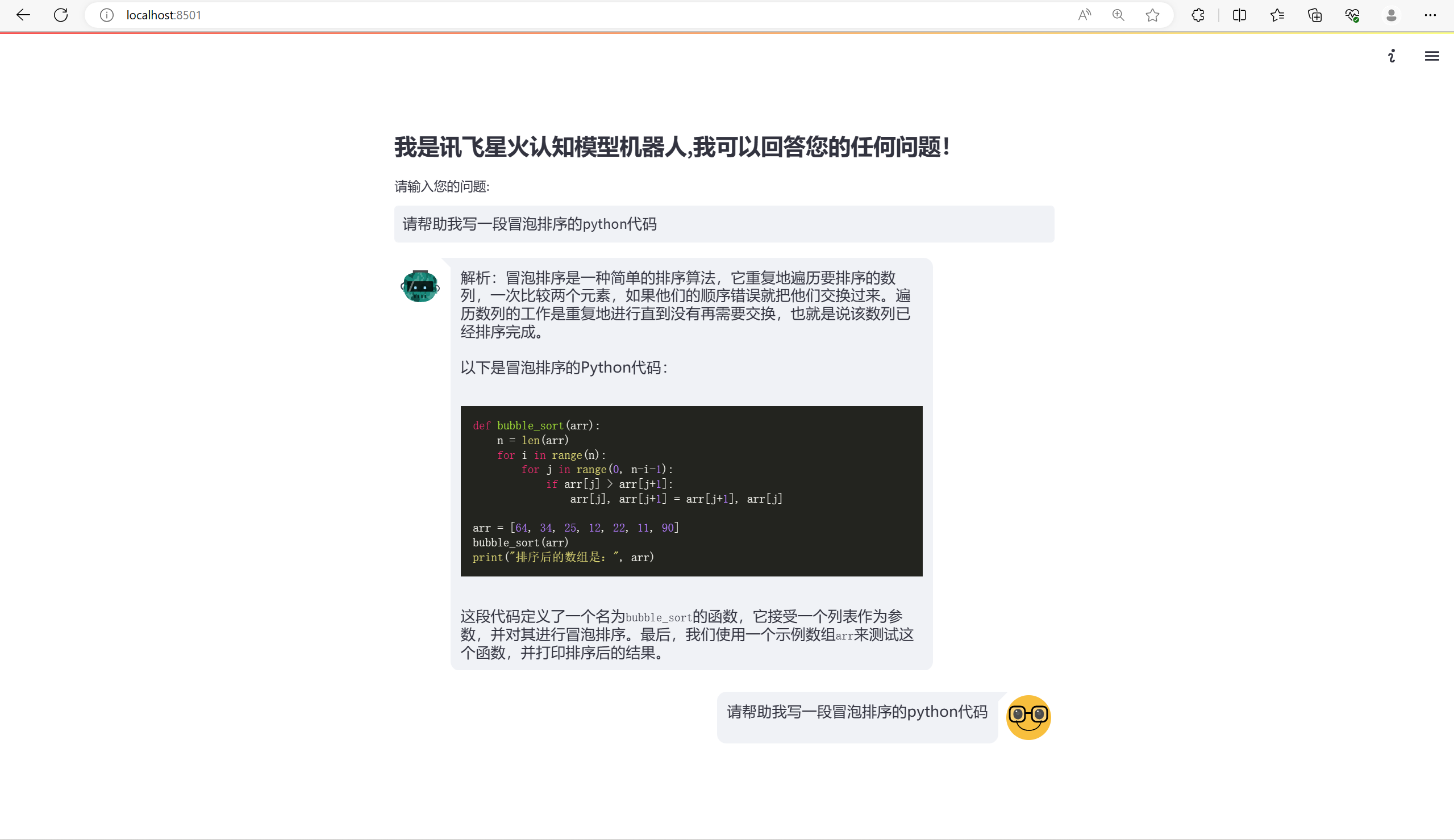Click the info icon near the app menu
Screen dimensions: 1454x840
point(1391,56)
